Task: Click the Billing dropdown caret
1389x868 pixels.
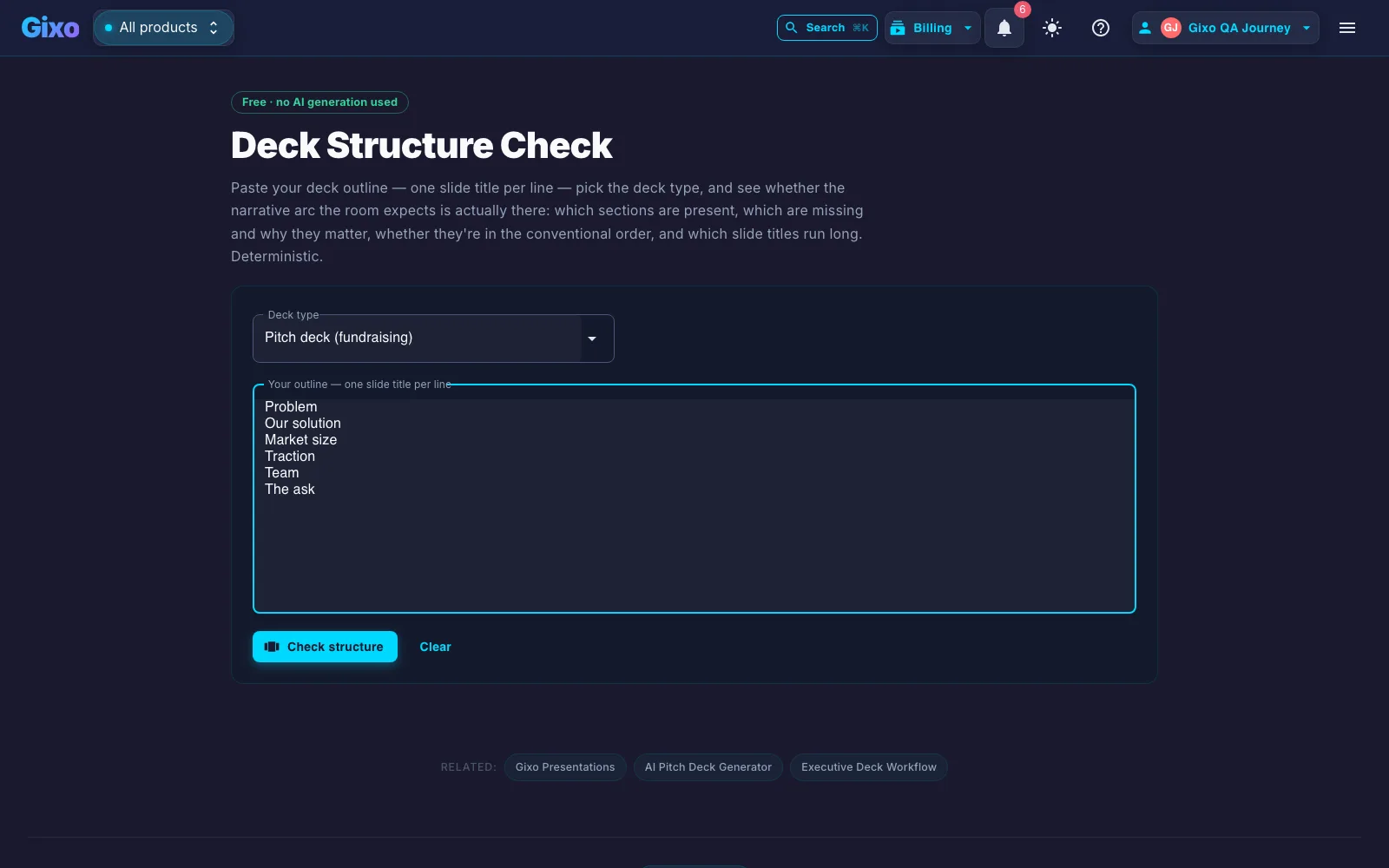Action: pyautogui.click(x=968, y=28)
